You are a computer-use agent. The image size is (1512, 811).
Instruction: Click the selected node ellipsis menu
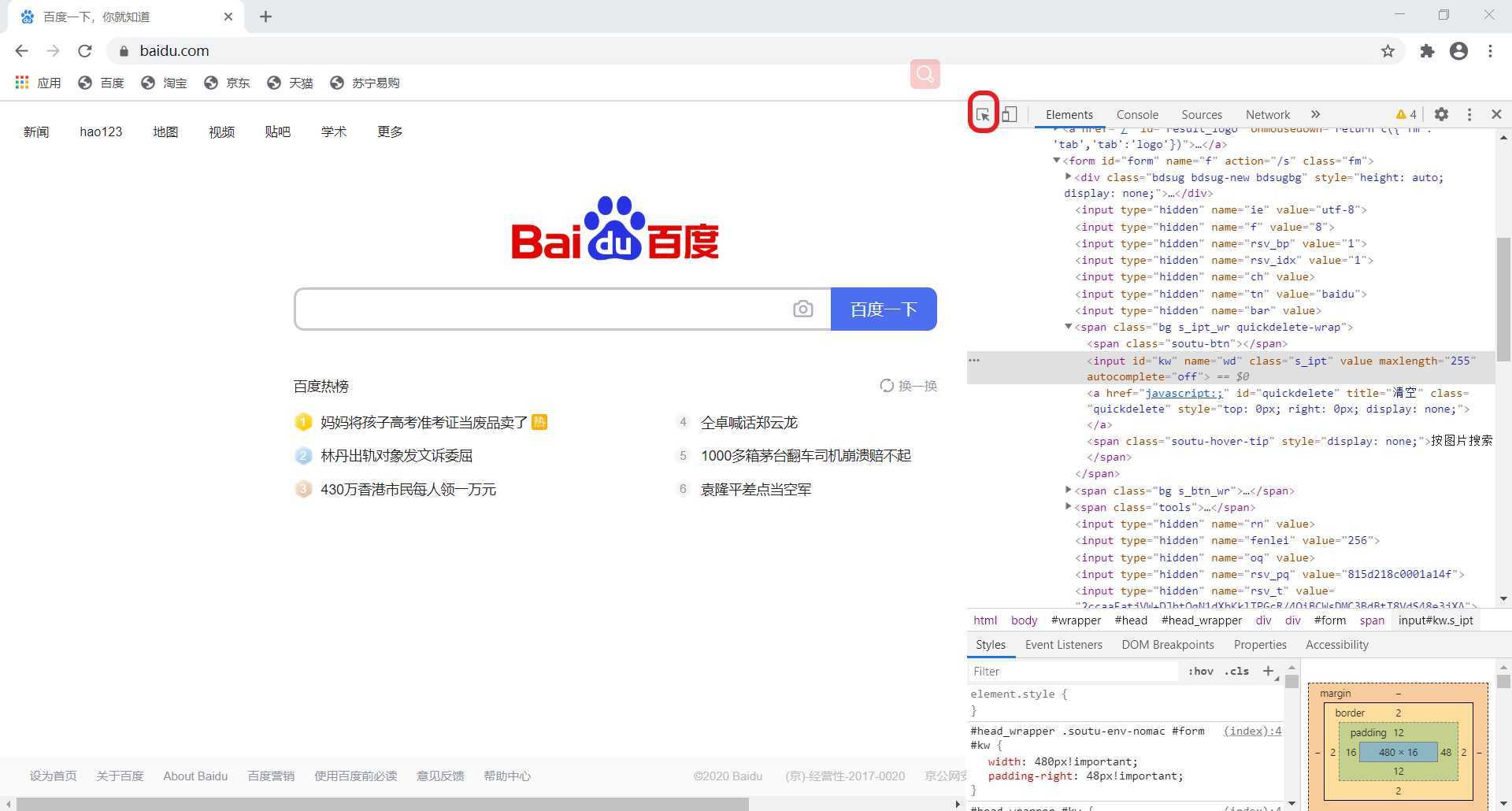click(x=974, y=361)
